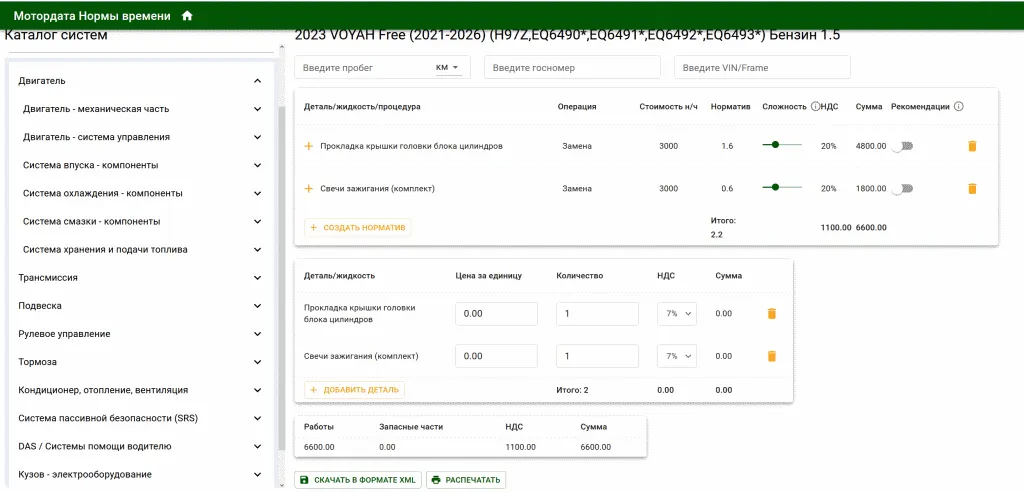Toggle recommendation for Прокладка крышки row
This screenshot has width=1024, height=492.
point(903,146)
